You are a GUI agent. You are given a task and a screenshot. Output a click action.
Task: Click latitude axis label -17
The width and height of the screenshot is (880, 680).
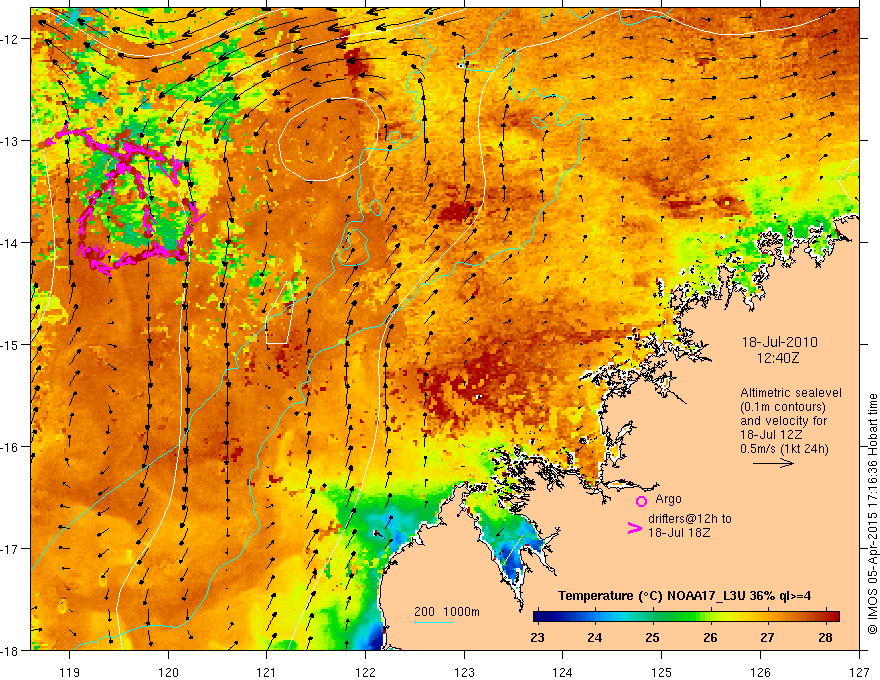[x=10, y=548]
